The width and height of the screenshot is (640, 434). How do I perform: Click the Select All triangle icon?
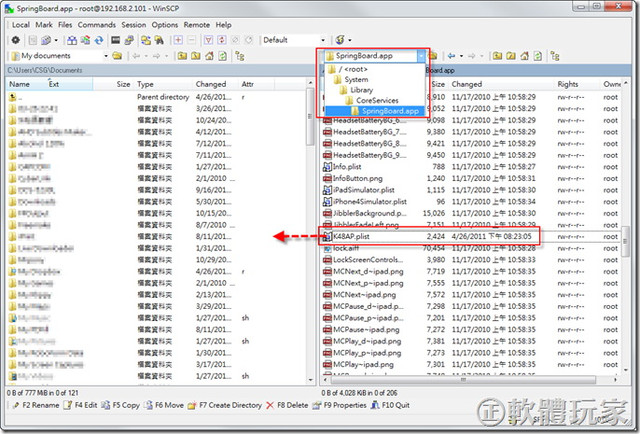[x=209, y=40]
